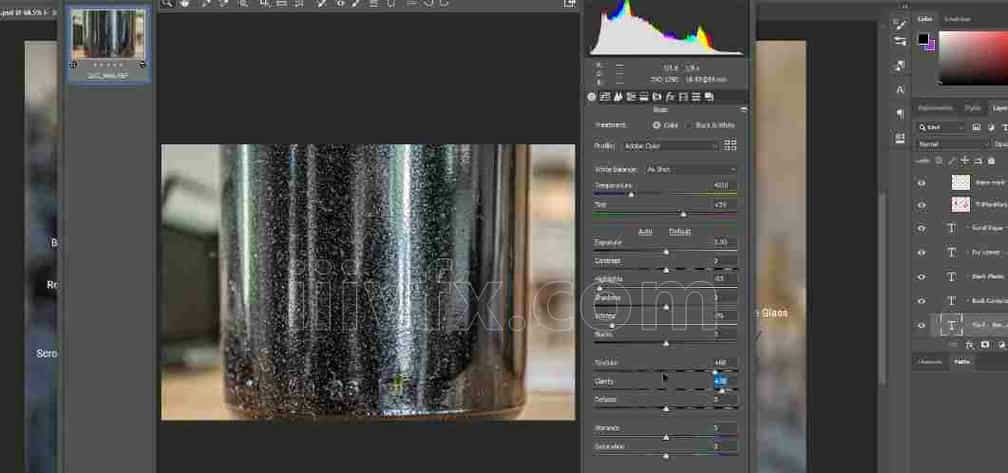1008x473 pixels.
Task: Click the Temperature slider handle
Action: coord(631,195)
